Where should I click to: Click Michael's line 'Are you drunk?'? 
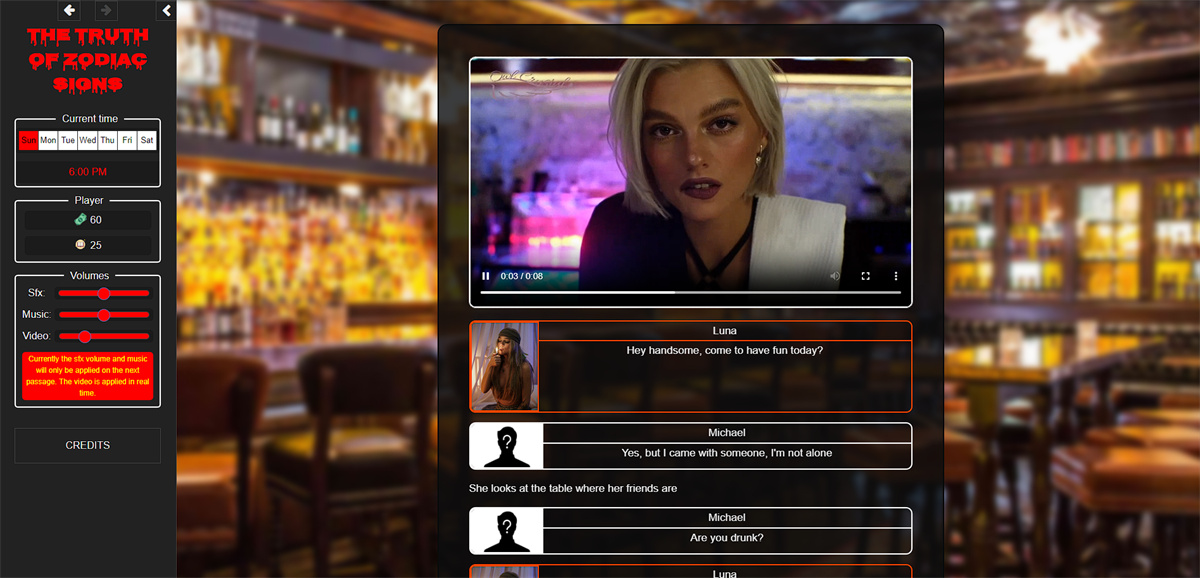tap(727, 538)
